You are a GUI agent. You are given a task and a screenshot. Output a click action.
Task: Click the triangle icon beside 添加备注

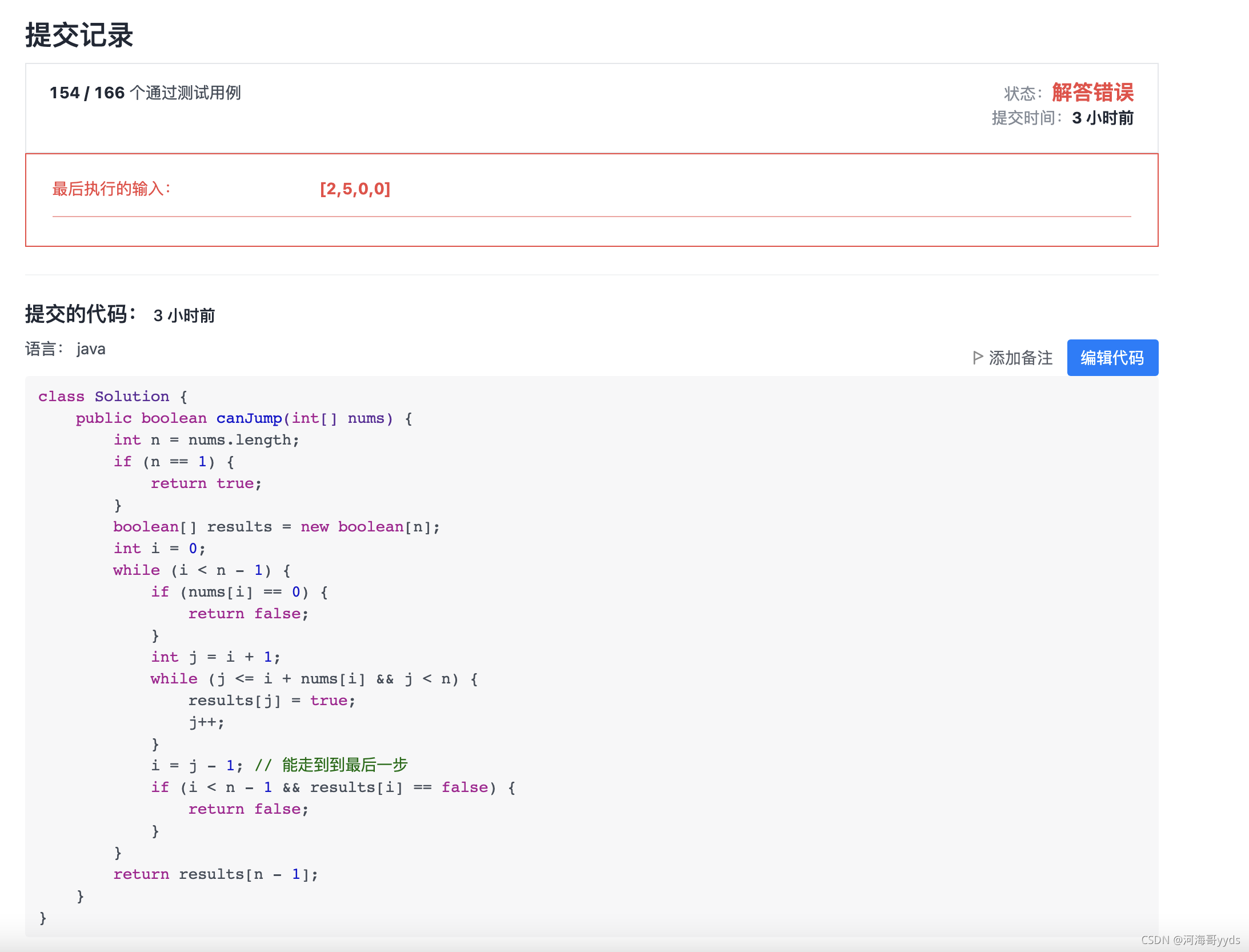pyautogui.click(x=978, y=358)
